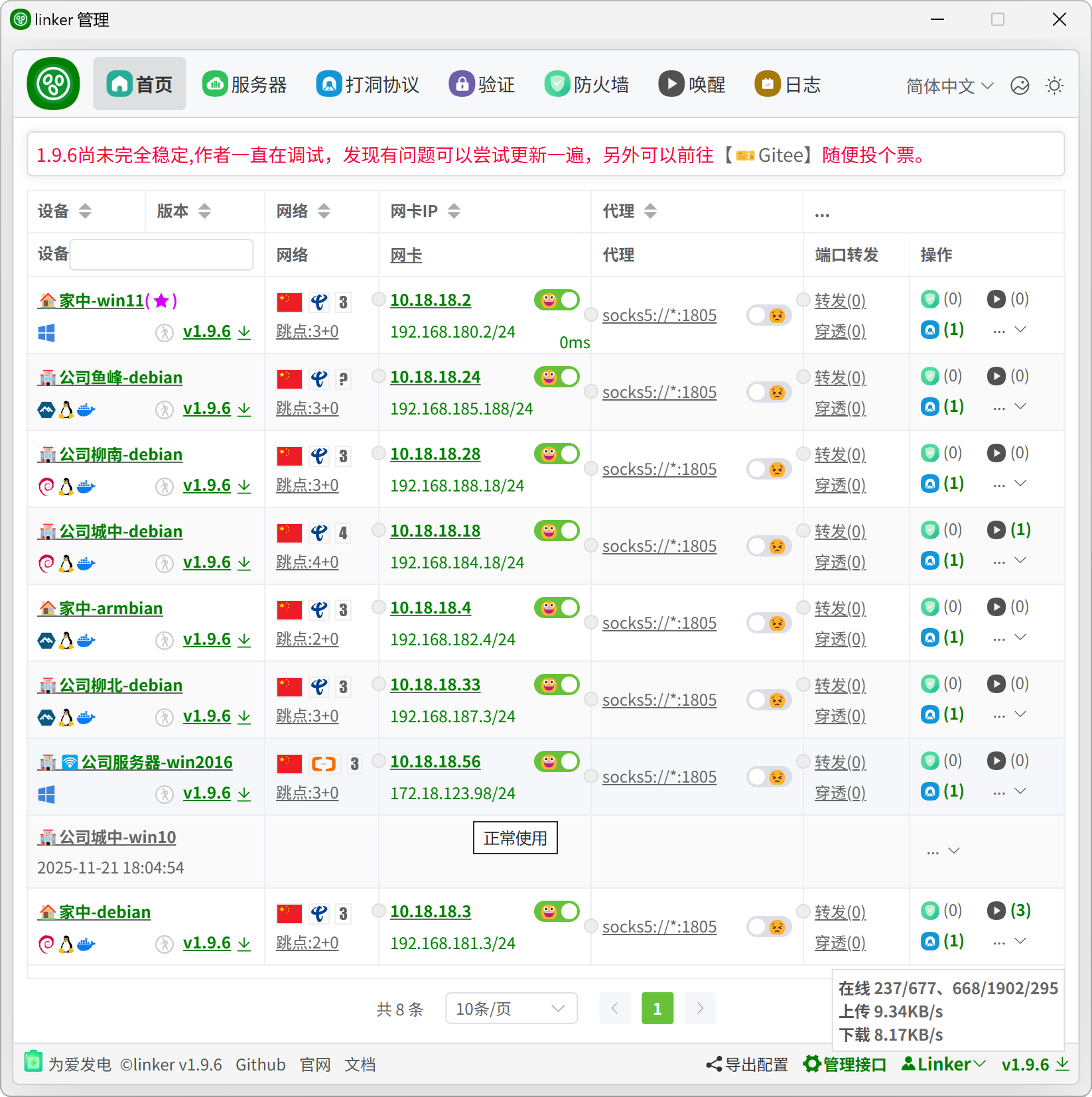Enable the socks5 proxy toggle for 公司柳南-debian
Viewport: 1092px width, 1097px height.
click(769, 470)
